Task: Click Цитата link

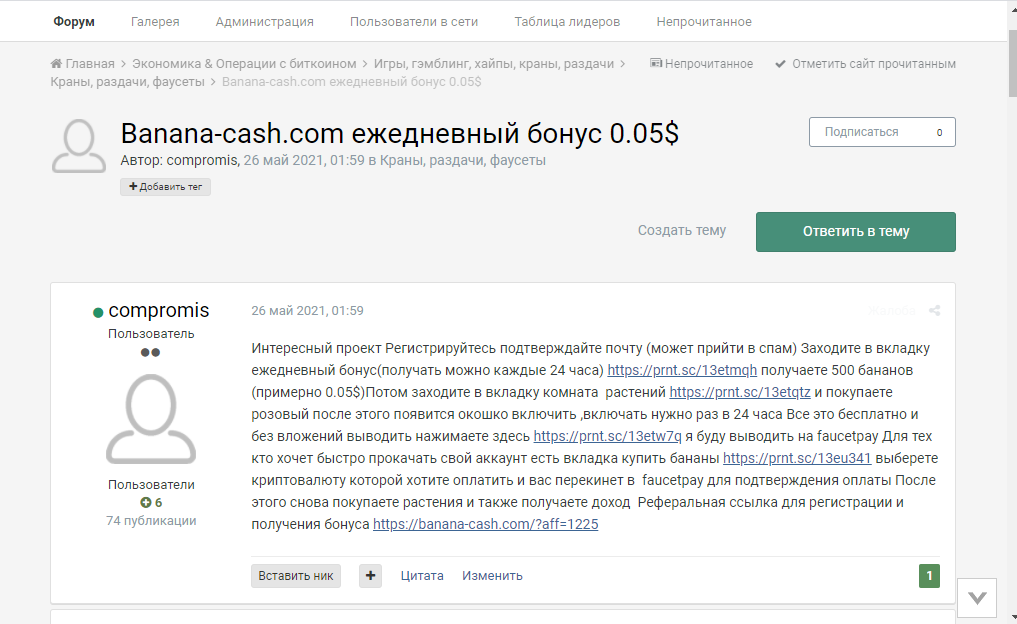Action: 422,576
